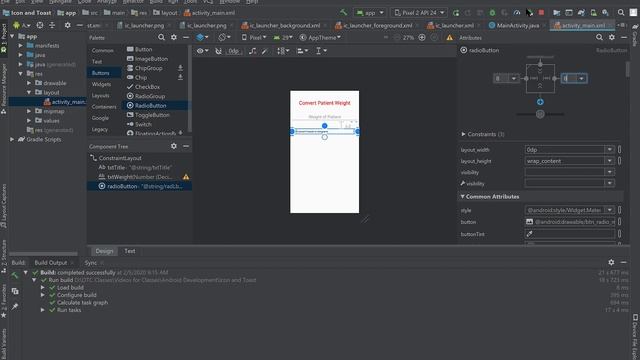Open the AppTheme dropdown

point(320,38)
